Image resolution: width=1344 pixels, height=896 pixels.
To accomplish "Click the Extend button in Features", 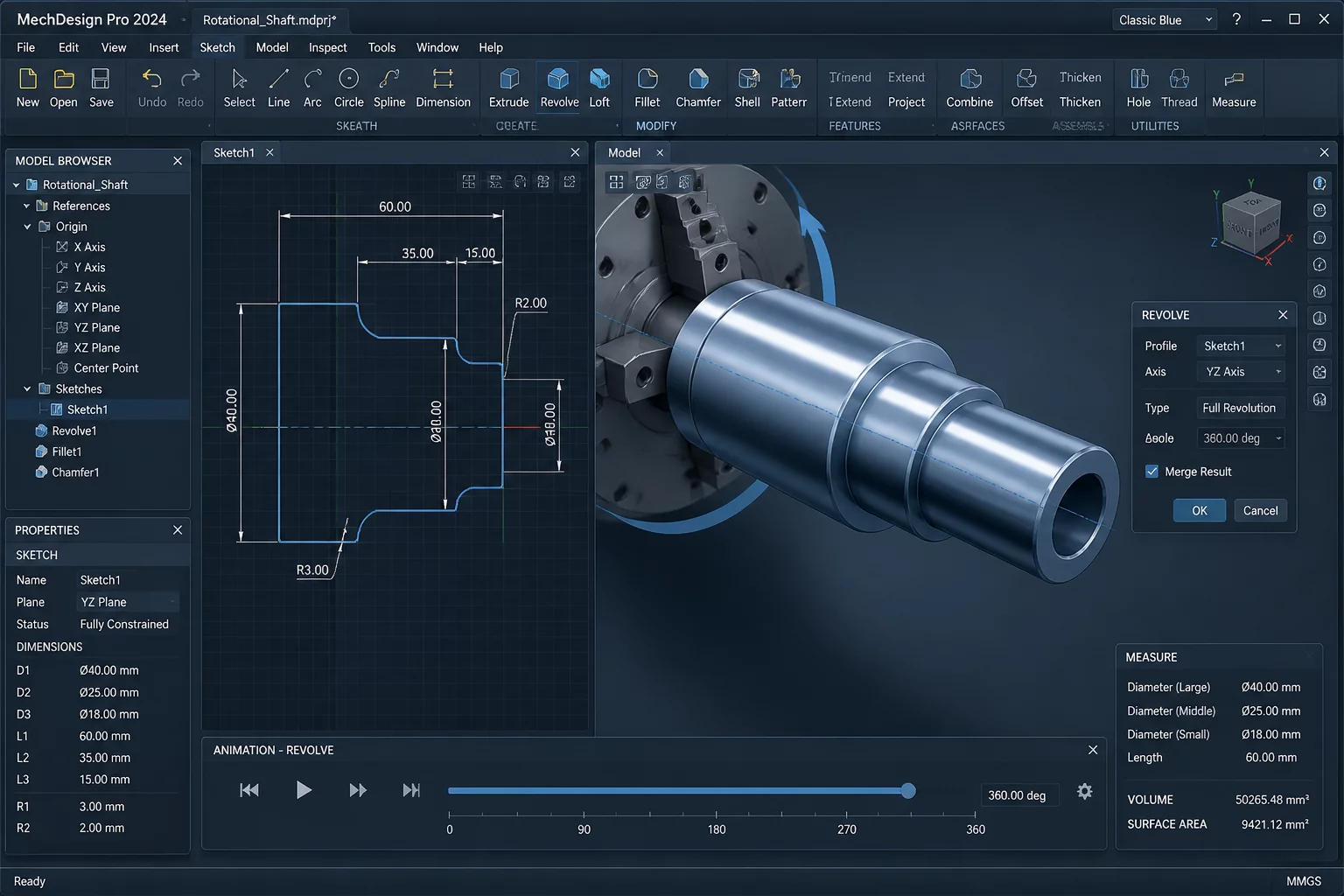I will click(x=906, y=77).
